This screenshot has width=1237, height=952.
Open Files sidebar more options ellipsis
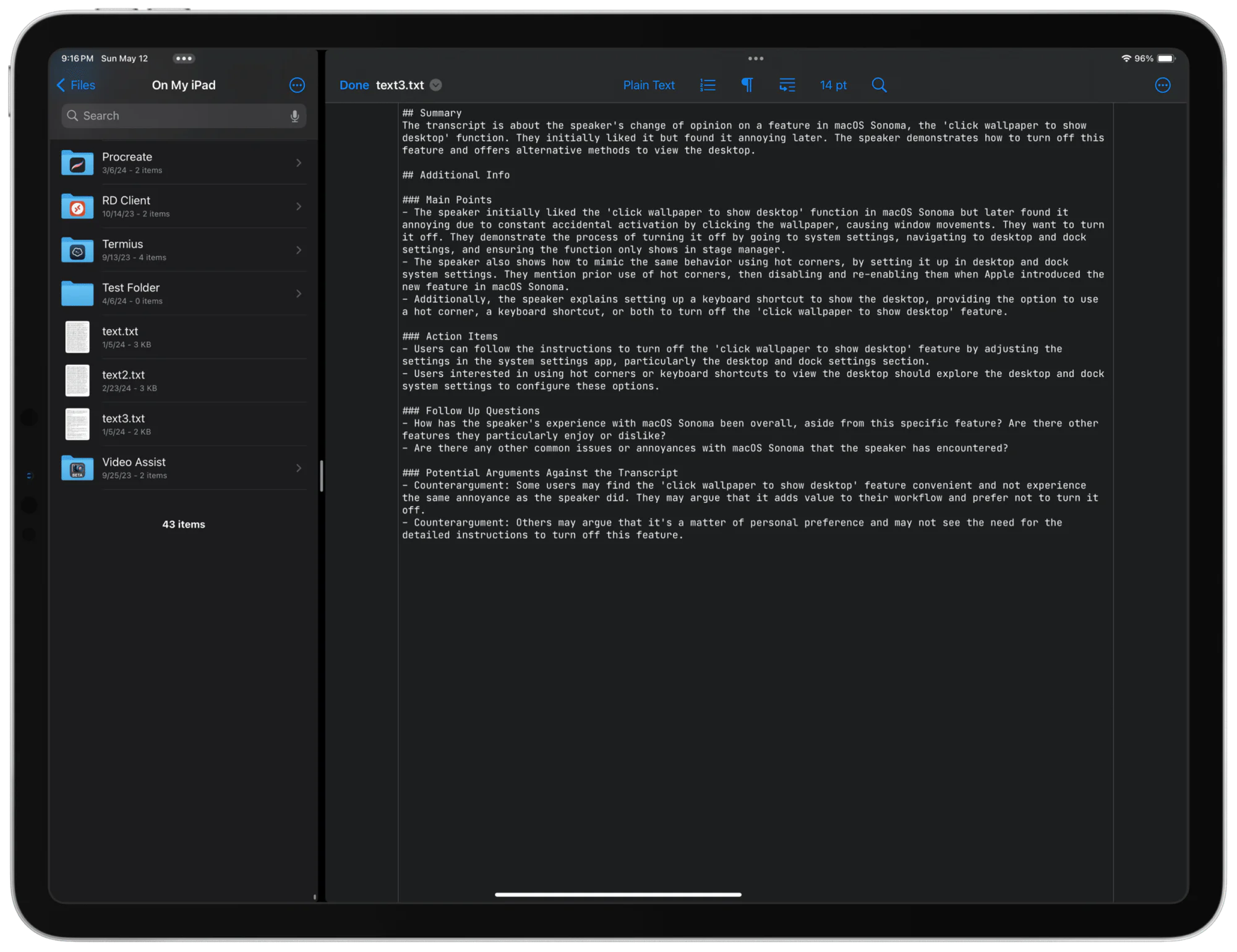coord(297,85)
